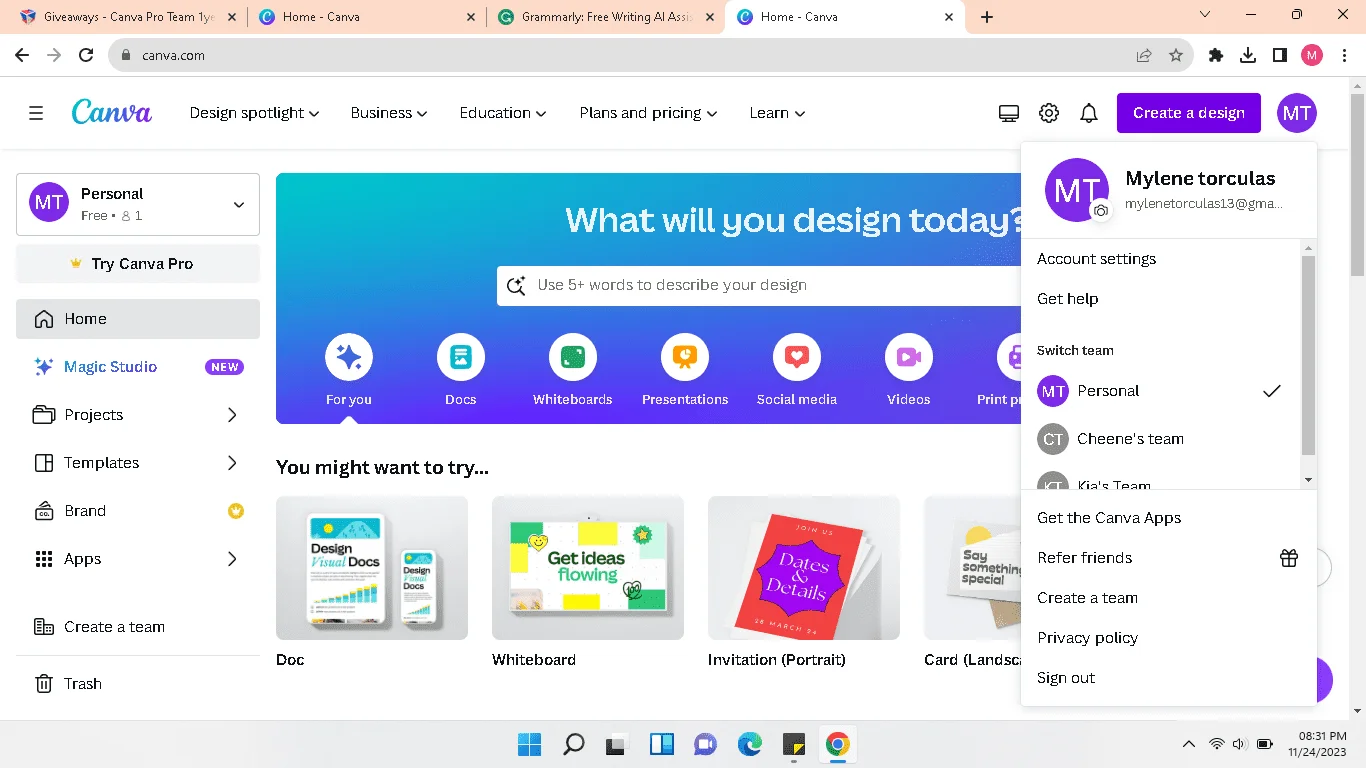1366x768 pixels.
Task: Go to Home in sidebar
Action: tap(138, 319)
